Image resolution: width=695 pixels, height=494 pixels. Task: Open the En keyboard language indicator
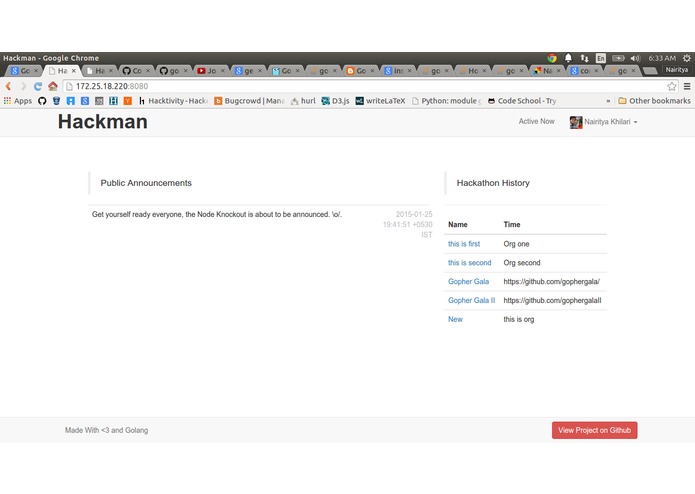pyautogui.click(x=601, y=58)
